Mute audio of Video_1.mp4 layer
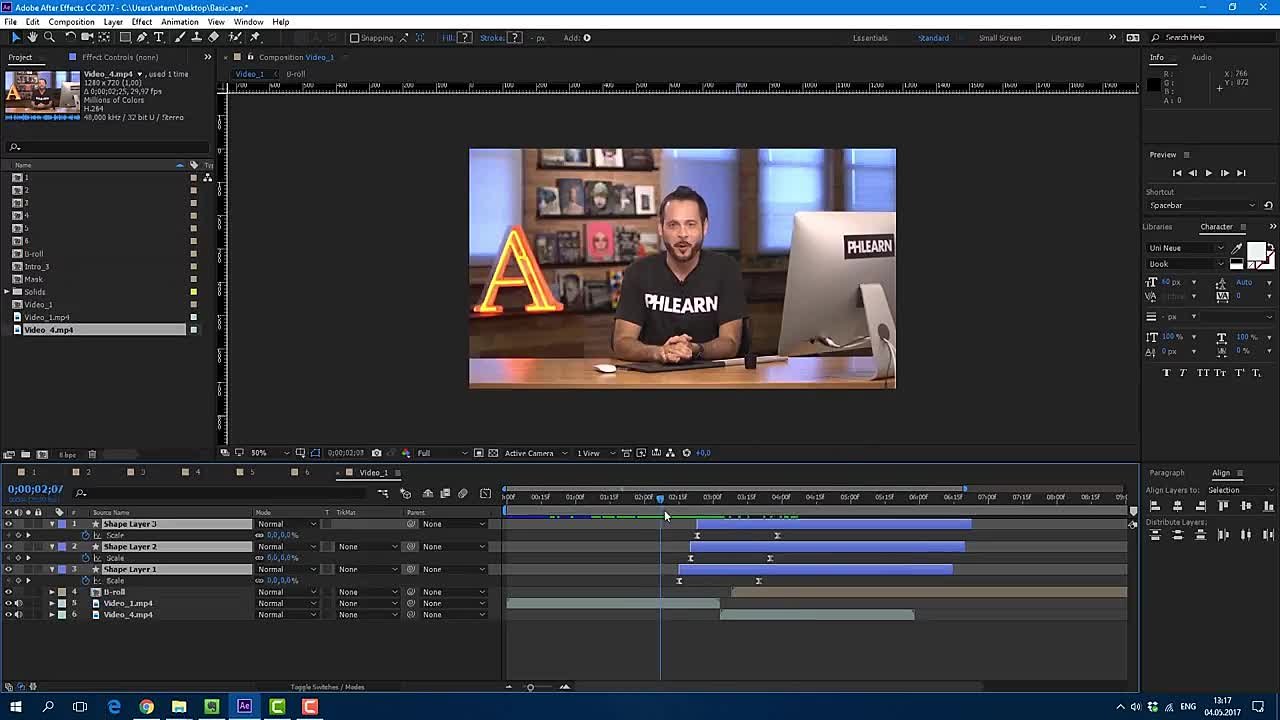This screenshot has height=720, width=1280. (18, 603)
